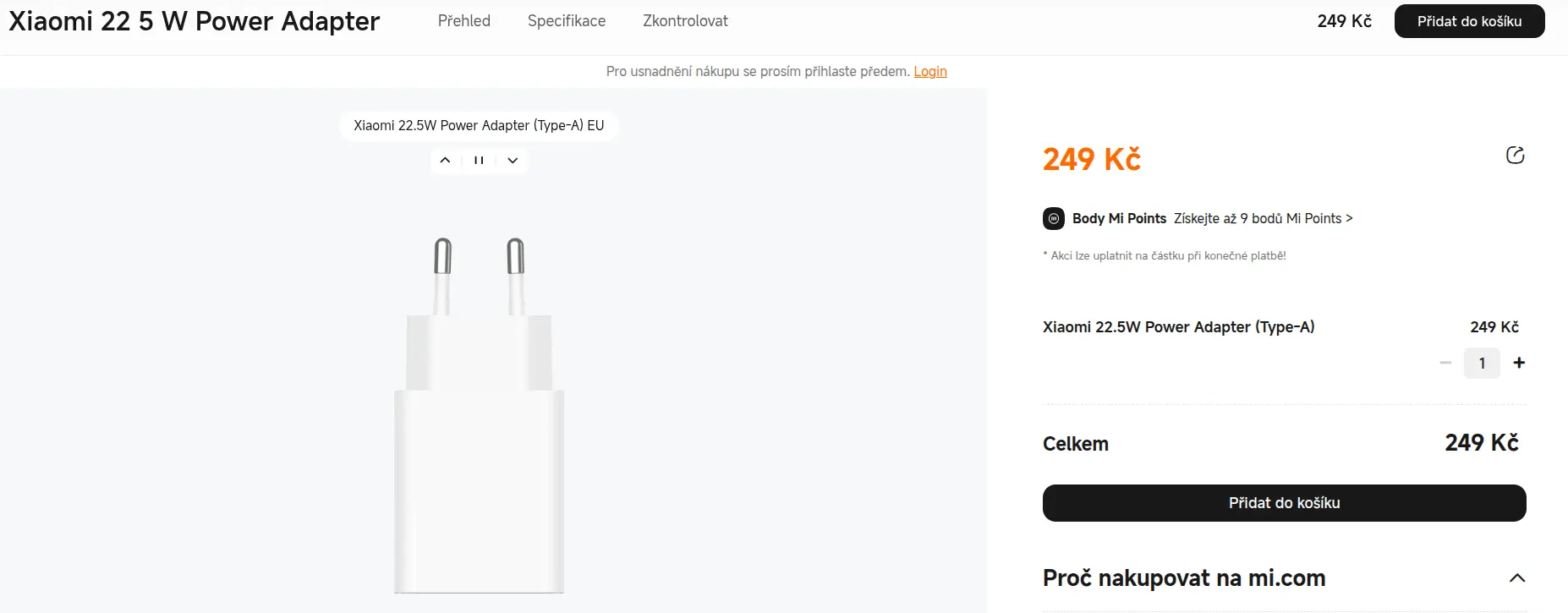Show previous product image with up arrow
This screenshot has width=1568, height=613.
click(445, 161)
